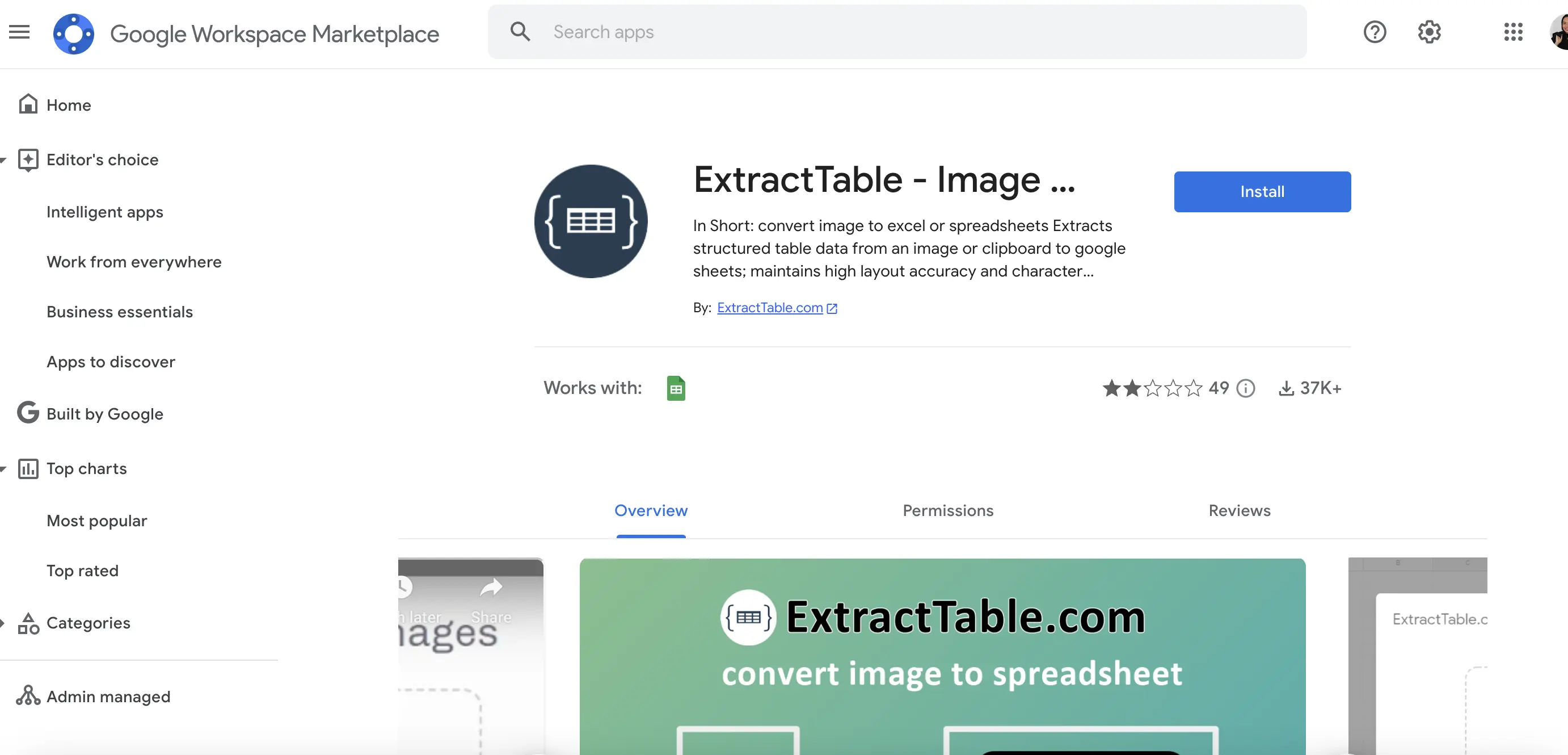Open Work from everywhere list
The width and height of the screenshot is (1568, 755).
pyautogui.click(x=134, y=262)
